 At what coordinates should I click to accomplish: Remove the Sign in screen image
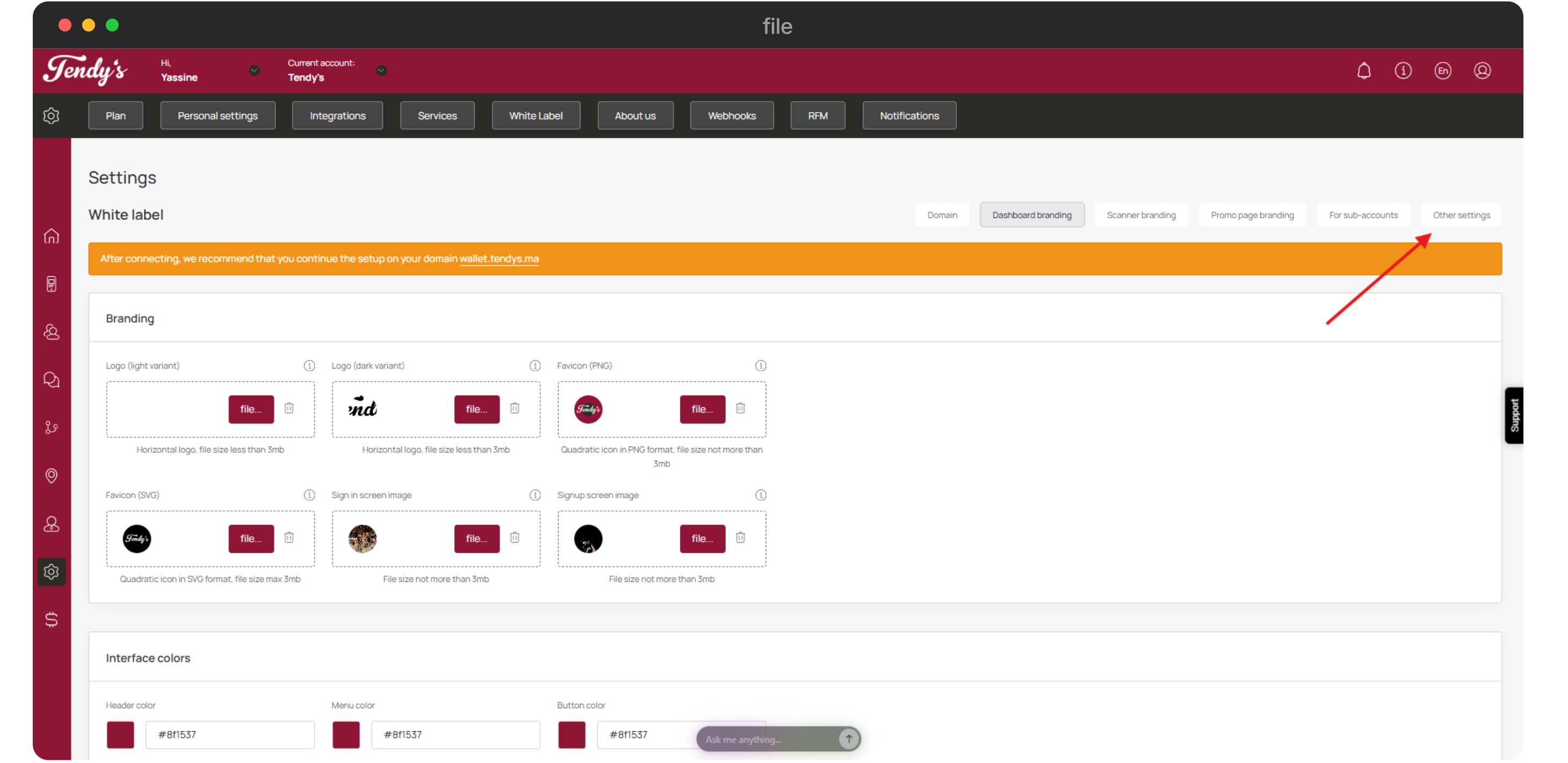514,537
